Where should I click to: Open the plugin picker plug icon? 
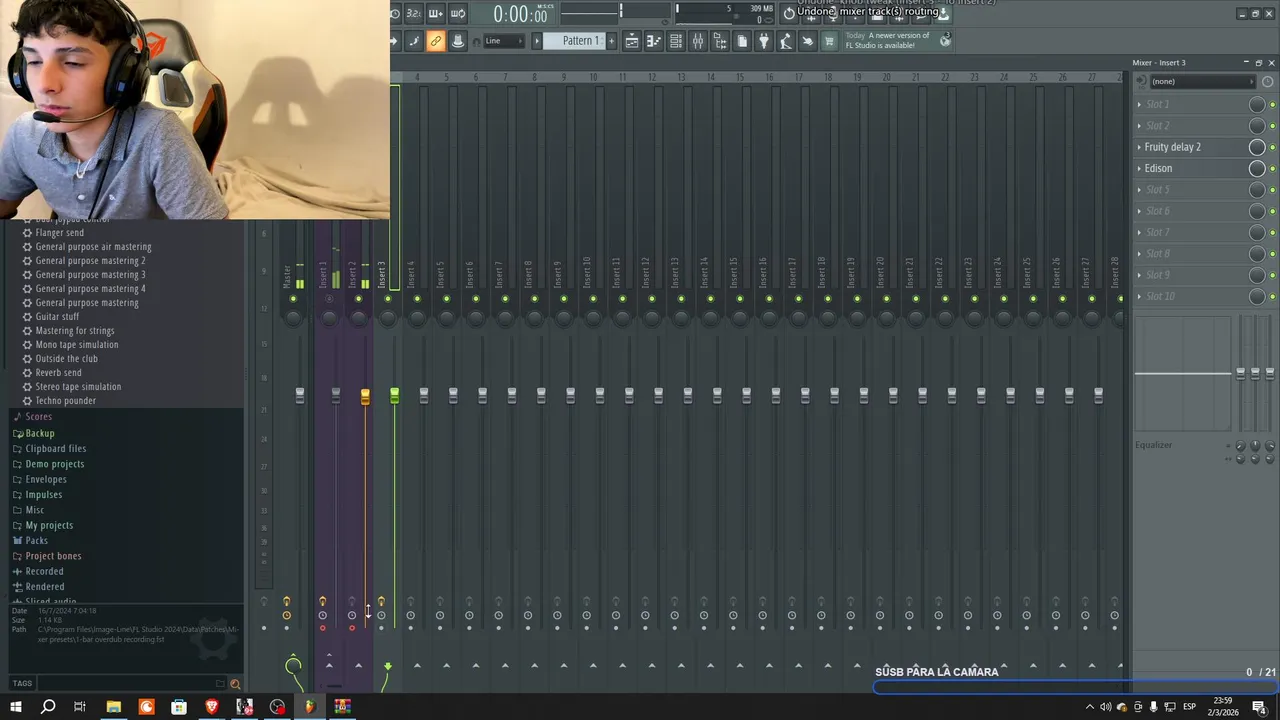coord(763,41)
